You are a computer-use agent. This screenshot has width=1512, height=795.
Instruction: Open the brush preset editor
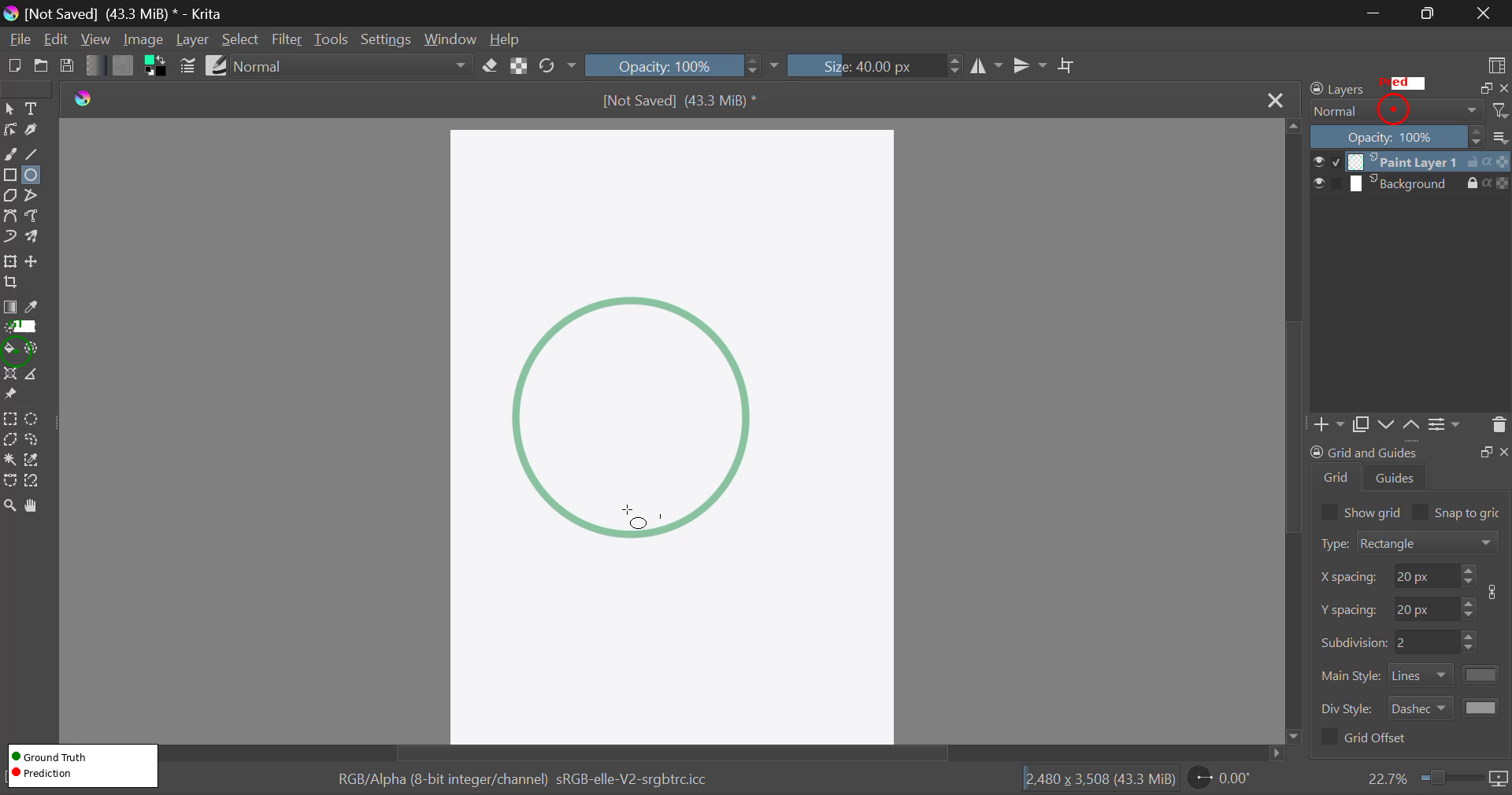(x=217, y=66)
